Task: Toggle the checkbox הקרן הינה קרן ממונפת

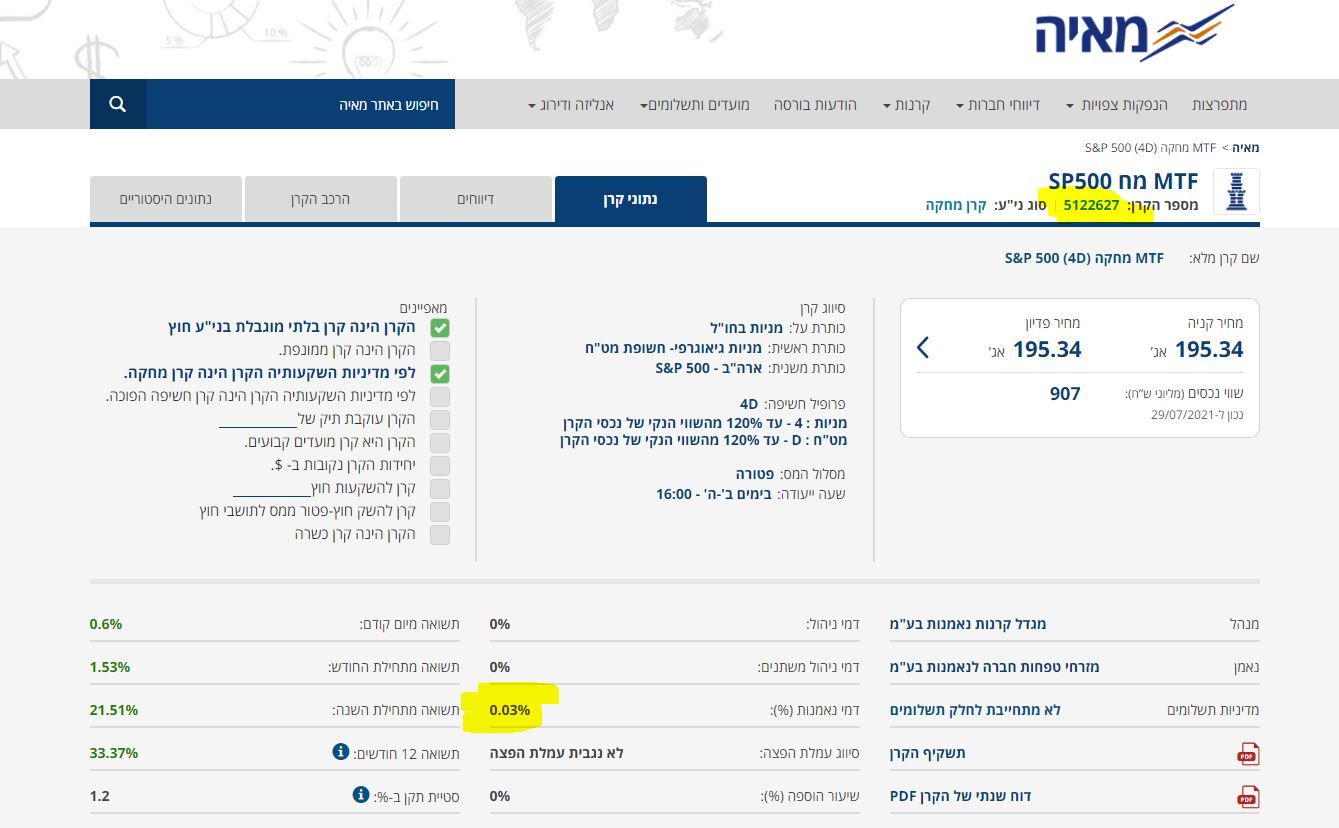Action: (x=440, y=351)
